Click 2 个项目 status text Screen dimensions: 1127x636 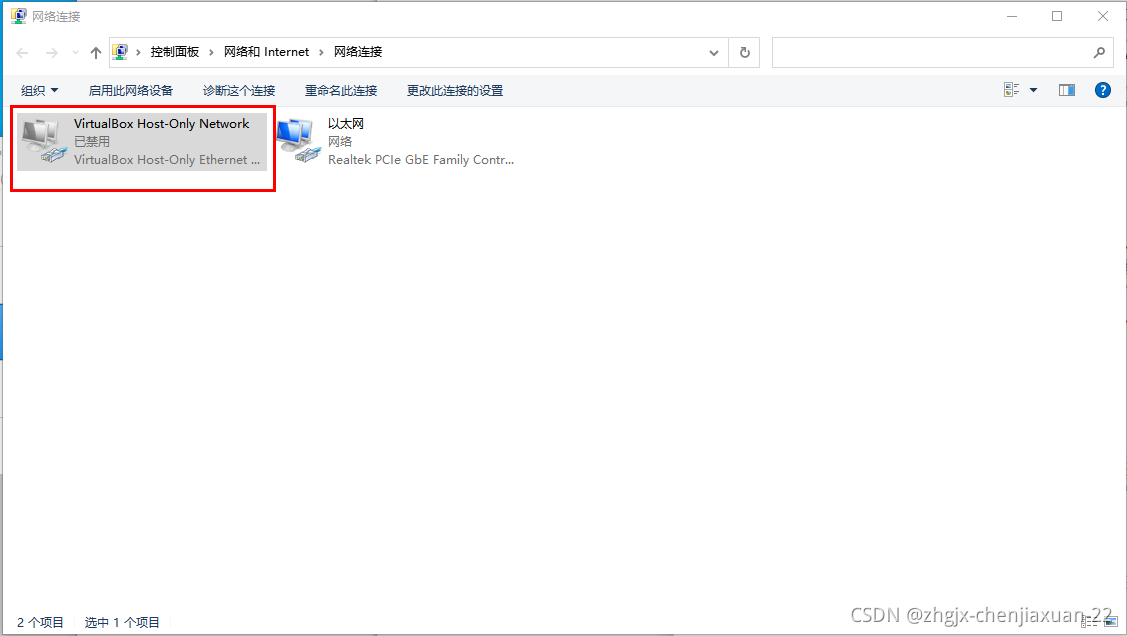tap(40, 622)
